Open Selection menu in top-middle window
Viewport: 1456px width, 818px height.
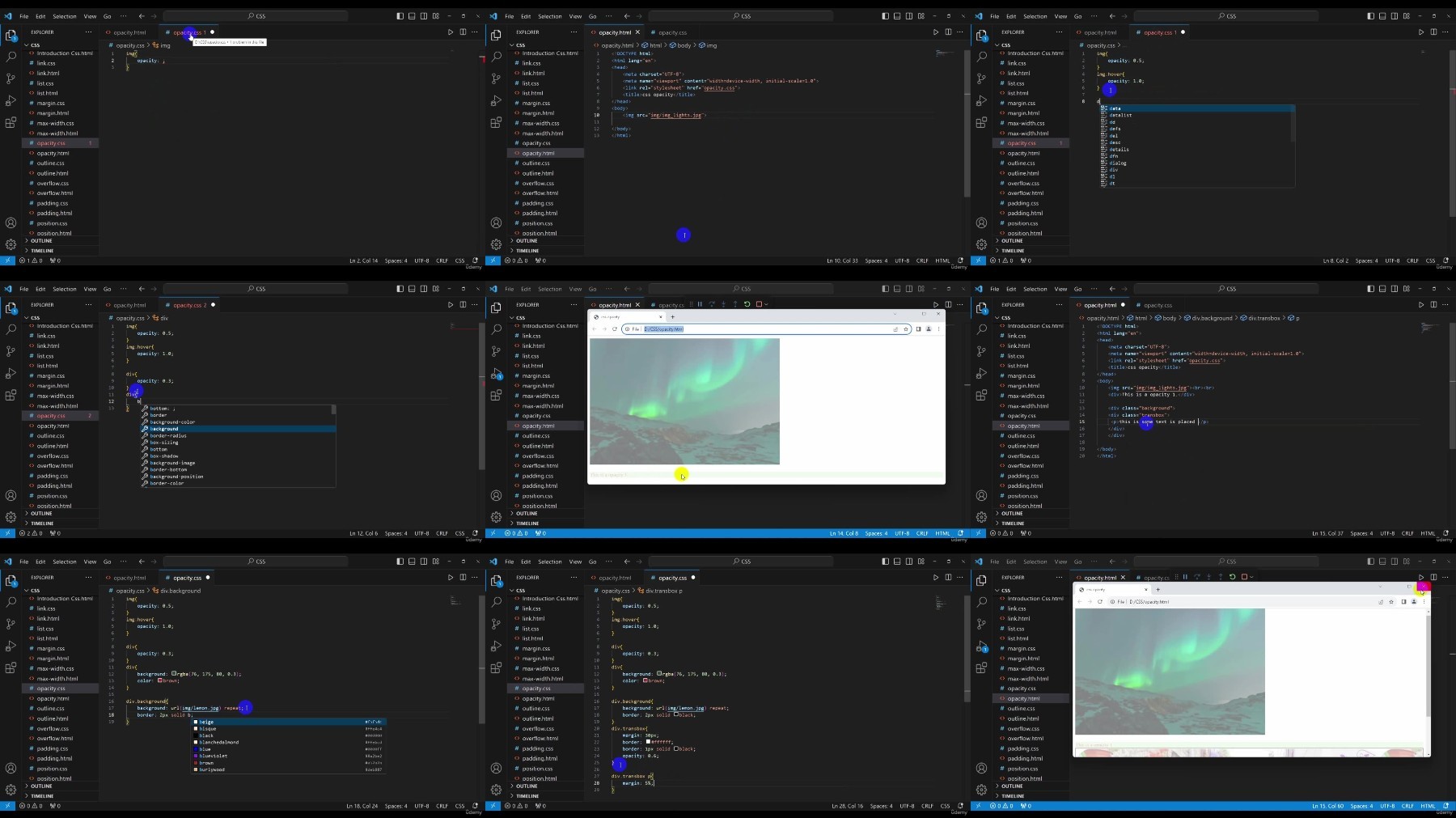[x=550, y=16]
